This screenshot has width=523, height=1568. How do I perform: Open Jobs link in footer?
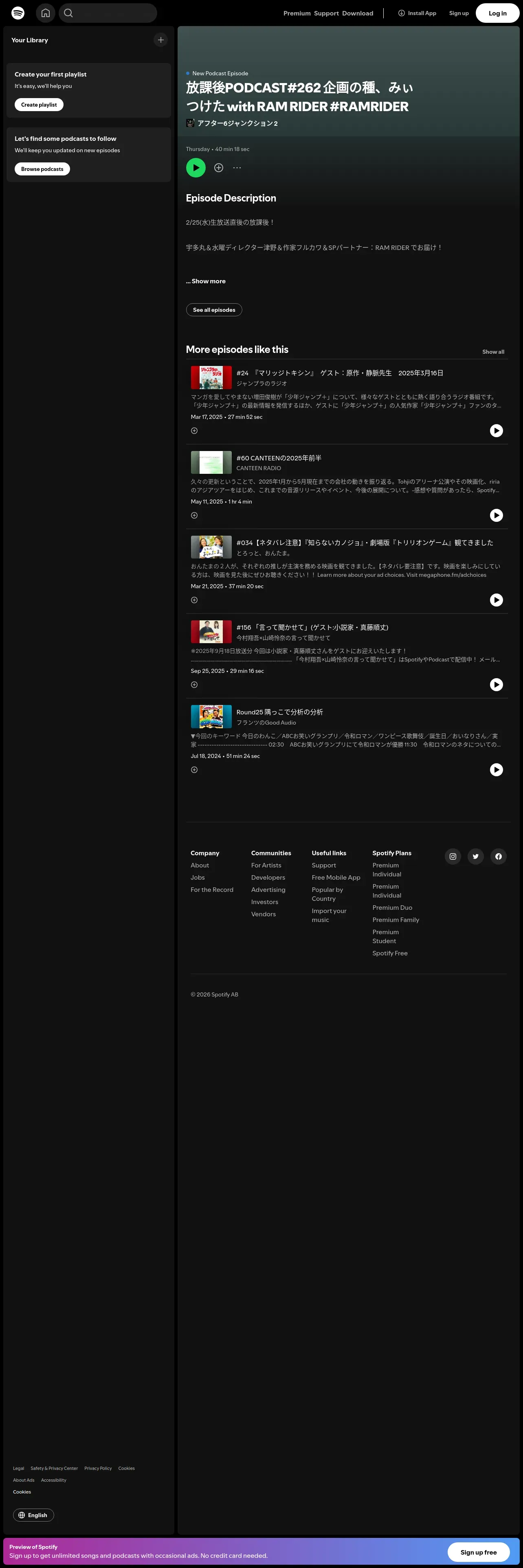click(x=197, y=877)
